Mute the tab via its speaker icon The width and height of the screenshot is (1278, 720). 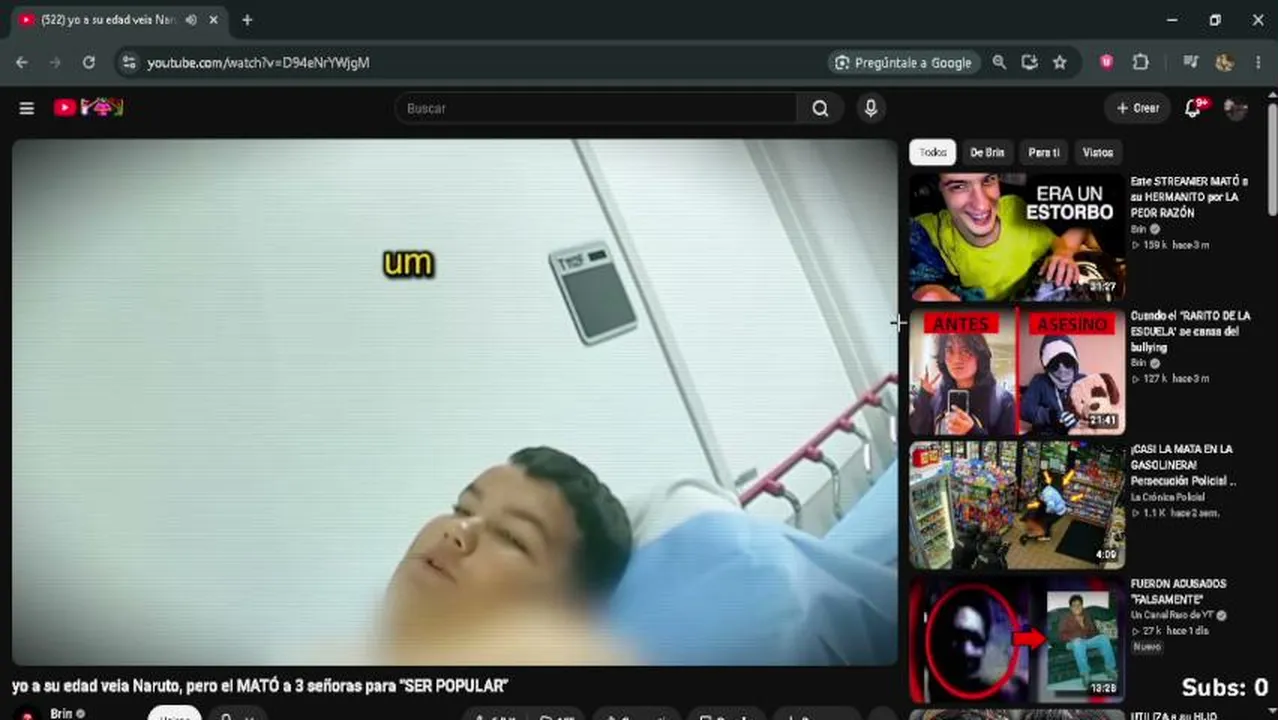pos(190,20)
